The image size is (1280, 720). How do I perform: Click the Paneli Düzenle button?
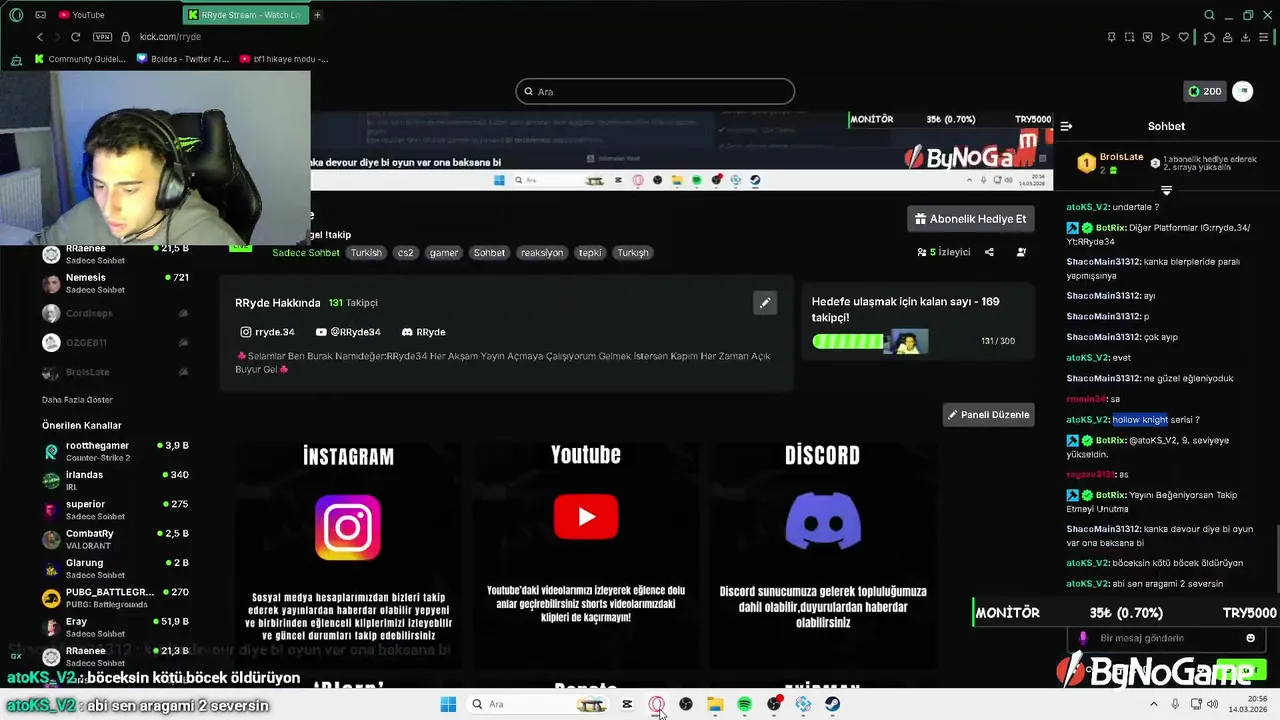point(988,415)
